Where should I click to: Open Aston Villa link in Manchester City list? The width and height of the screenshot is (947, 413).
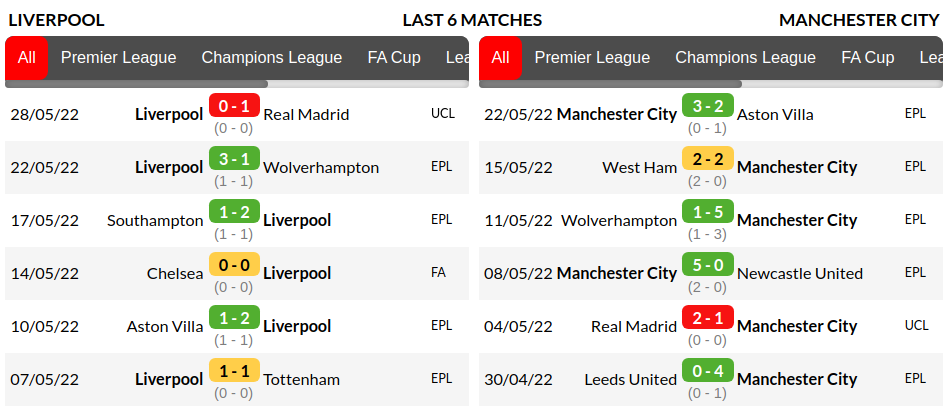click(775, 114)
